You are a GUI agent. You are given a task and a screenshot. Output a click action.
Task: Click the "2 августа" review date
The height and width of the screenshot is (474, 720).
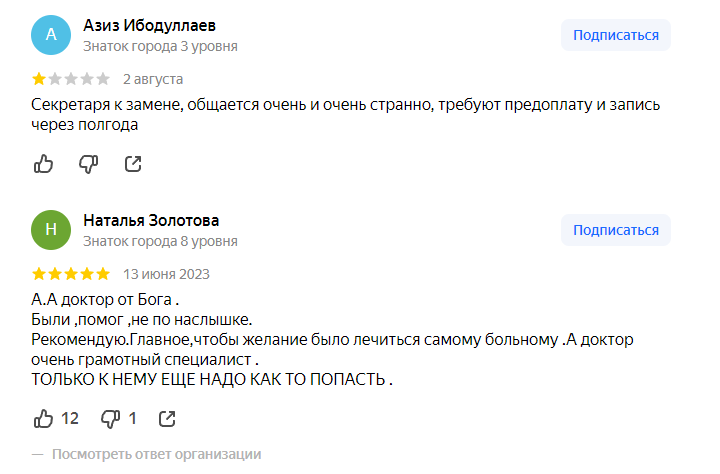(x=153, y=78)
